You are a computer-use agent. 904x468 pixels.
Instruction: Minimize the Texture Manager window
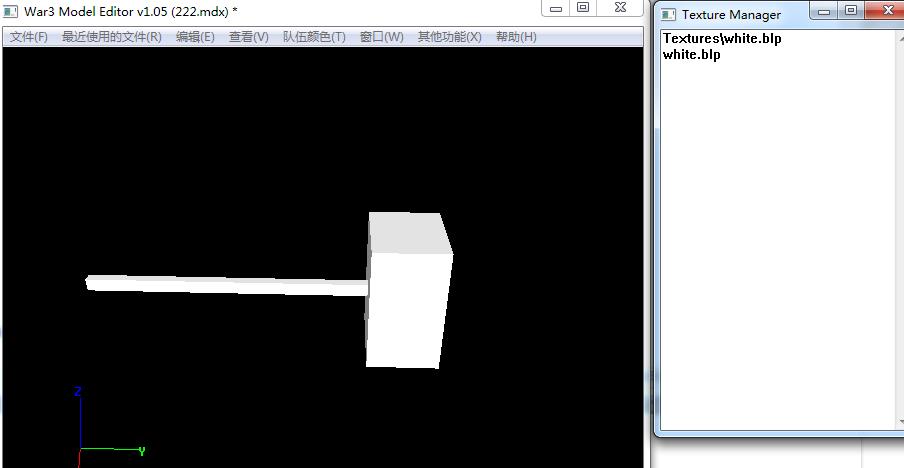pyautogui.click(x=824, y=11)
